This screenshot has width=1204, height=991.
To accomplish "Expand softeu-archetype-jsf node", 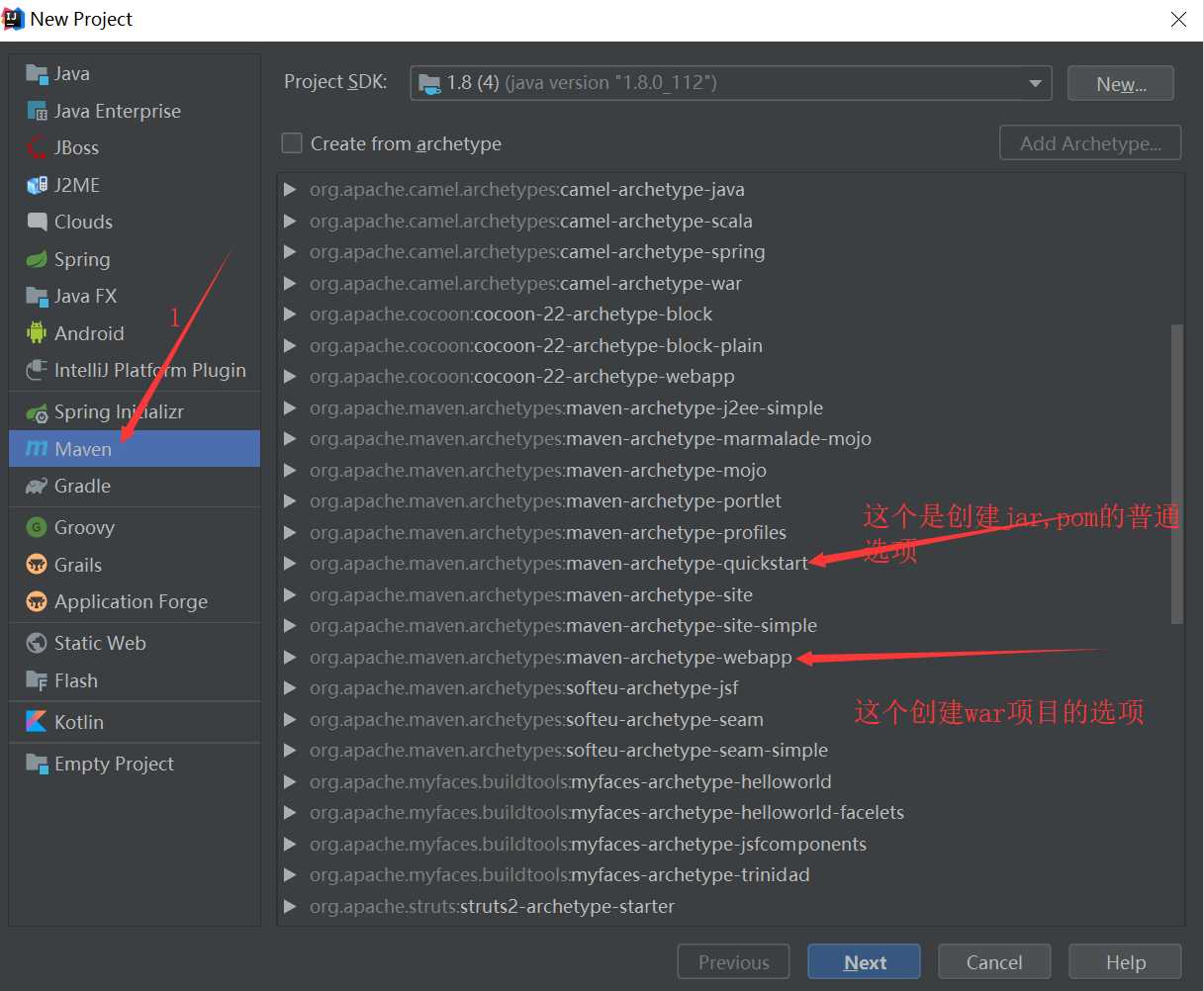I will click(x=290, y=687).
